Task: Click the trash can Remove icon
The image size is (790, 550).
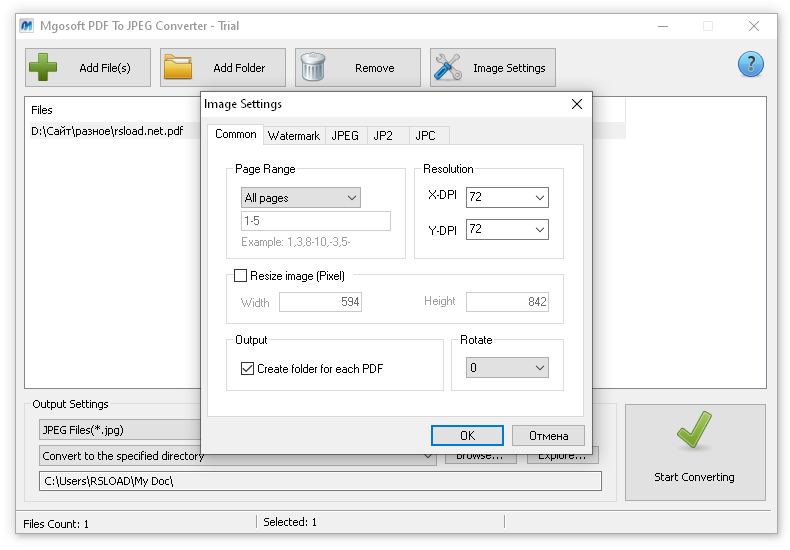Action: [x=313, y=67]
